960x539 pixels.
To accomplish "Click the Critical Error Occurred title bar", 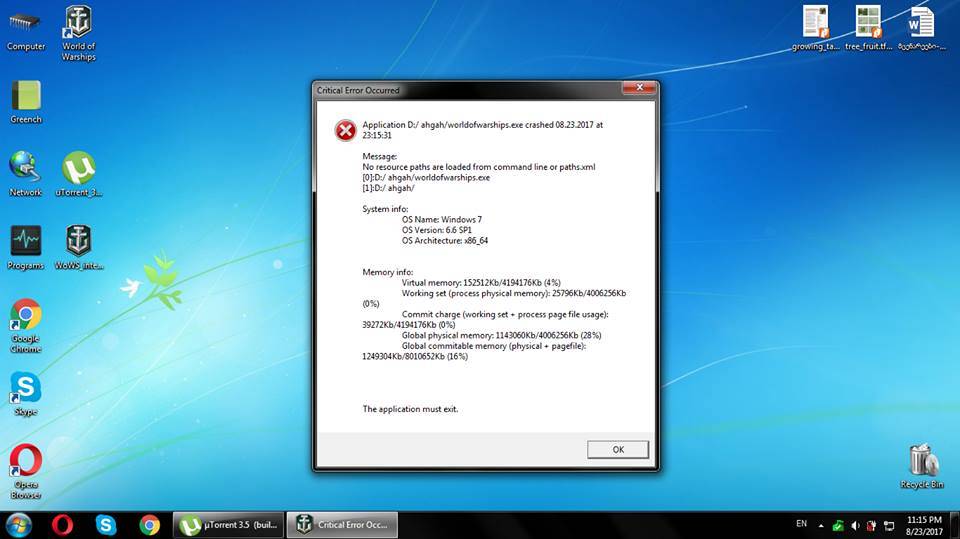I will click(468, 89).
